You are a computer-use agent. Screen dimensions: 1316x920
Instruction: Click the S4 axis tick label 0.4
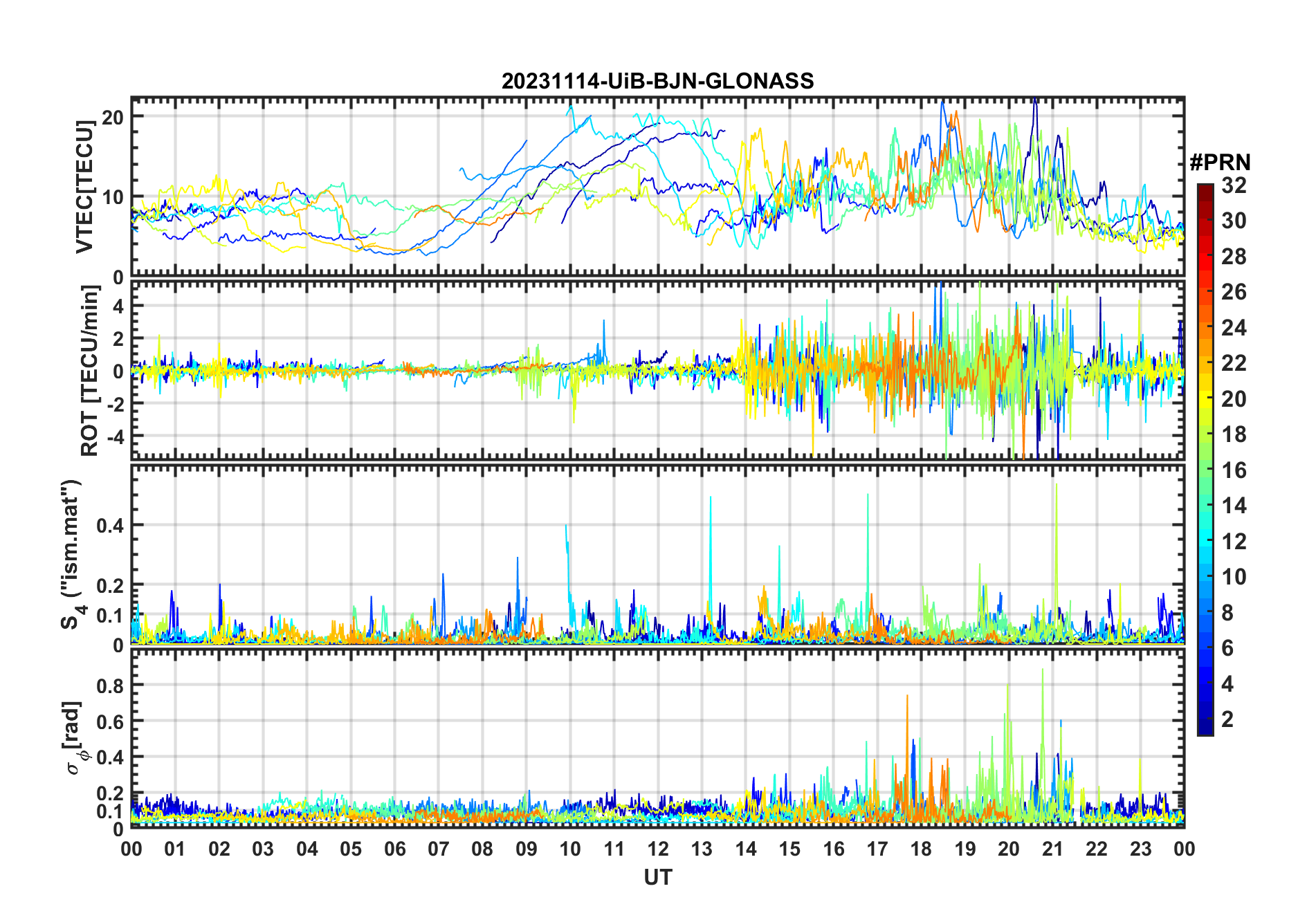[x=110, y=525]
